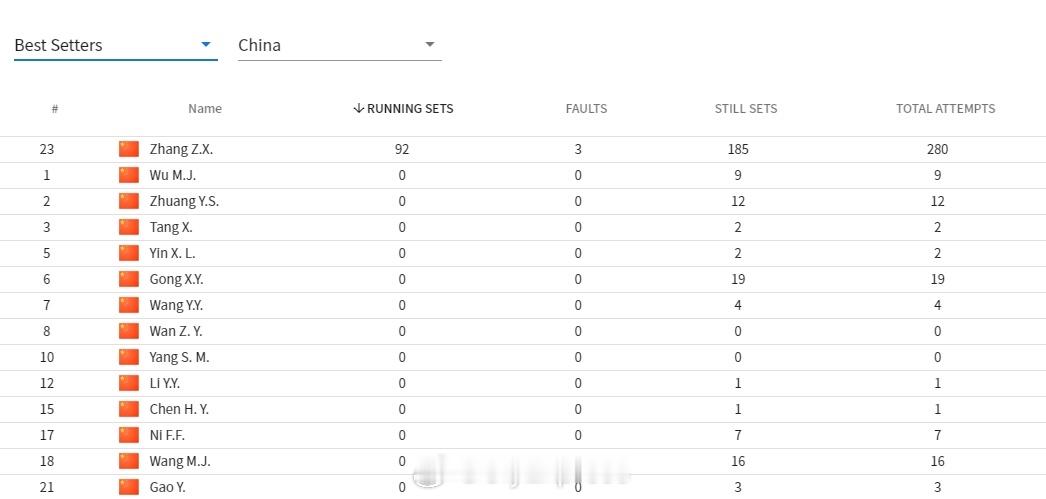This screenshot has width=1046, height=499.
Task: Open player Wang M.J. name link
Action: [180, 461]
